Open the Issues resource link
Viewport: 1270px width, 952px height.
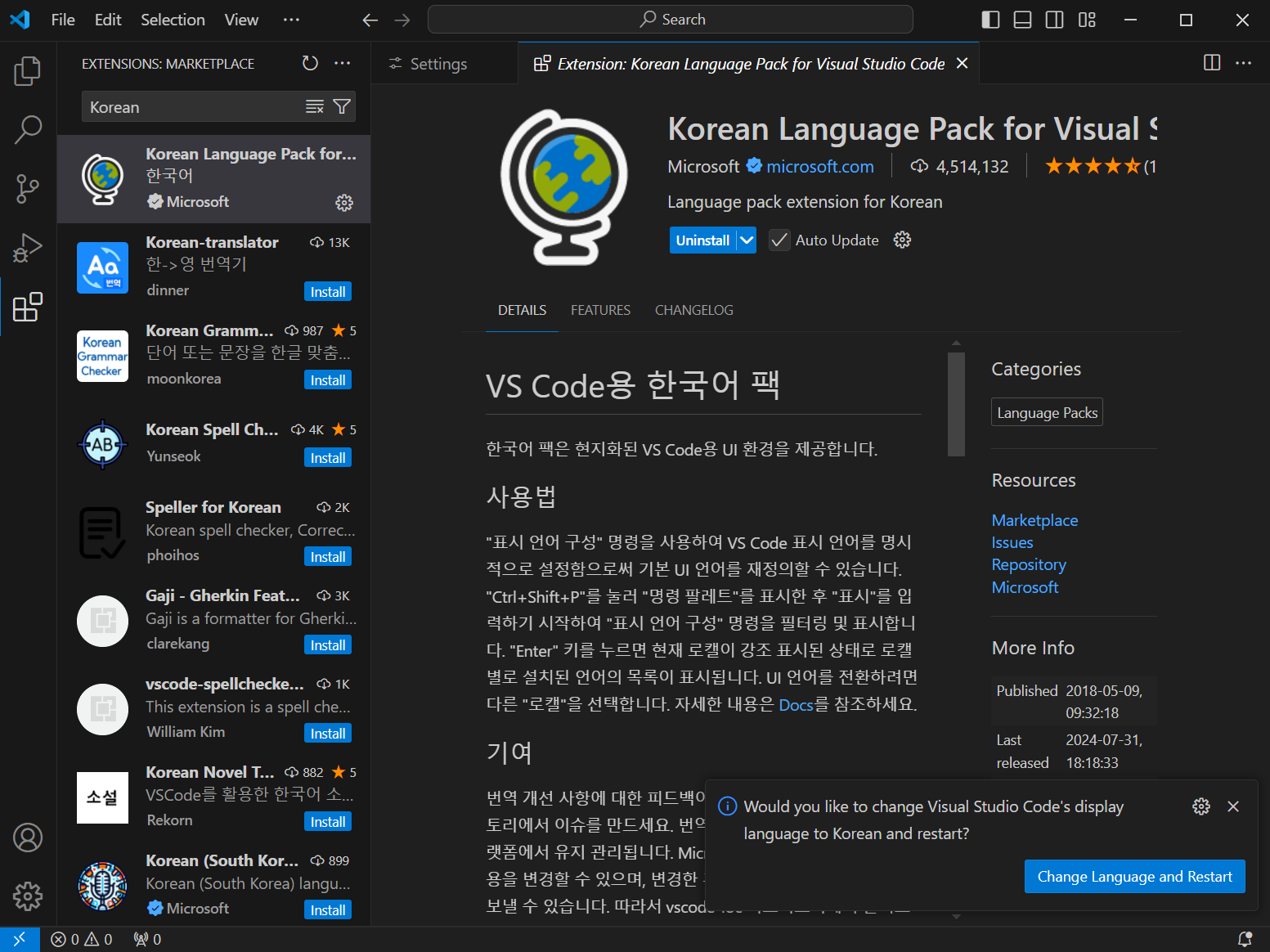coord(1012,542)
